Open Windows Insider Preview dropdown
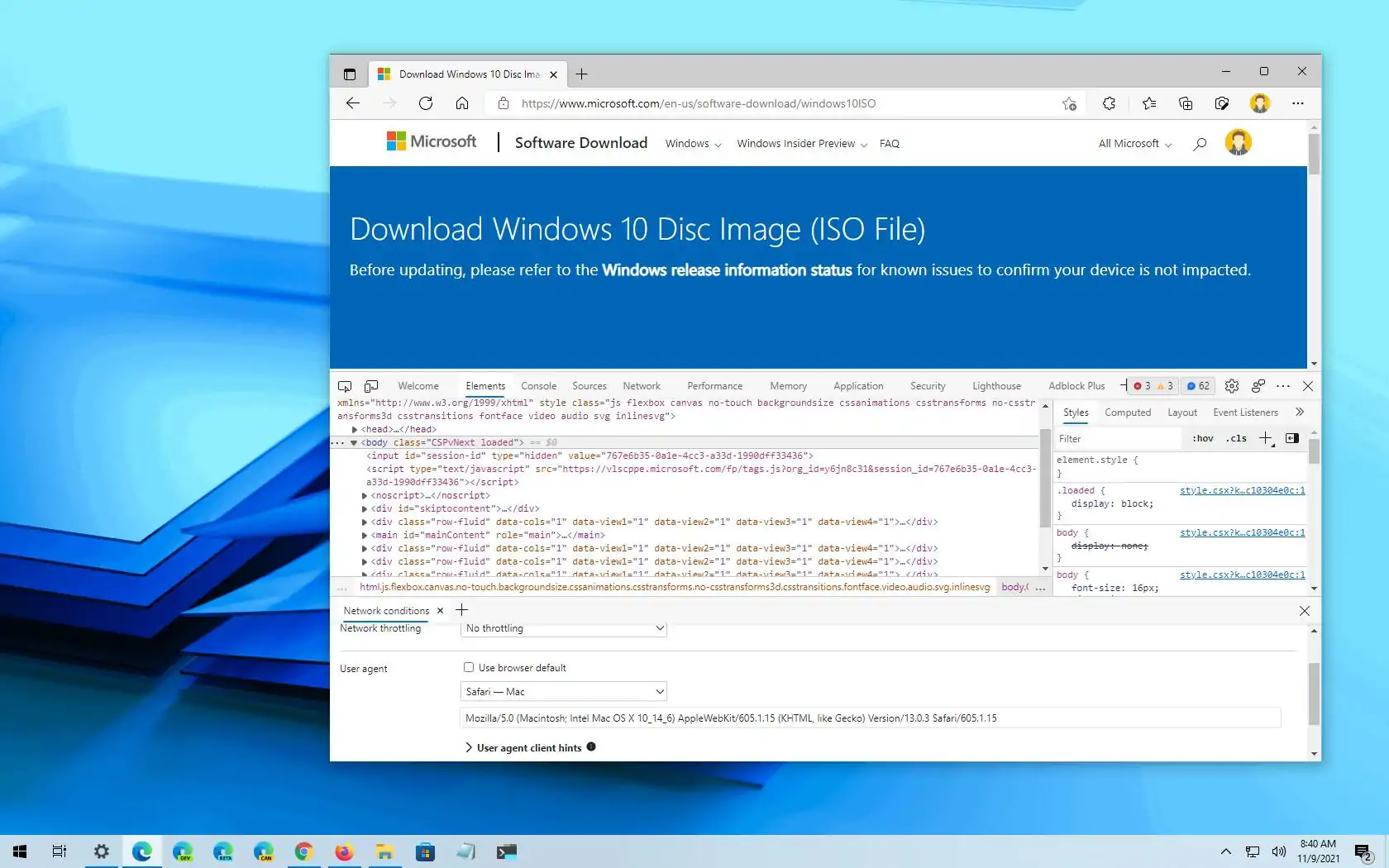Image resolution: width=1389 pixels, height=868 pixels. 802,144
